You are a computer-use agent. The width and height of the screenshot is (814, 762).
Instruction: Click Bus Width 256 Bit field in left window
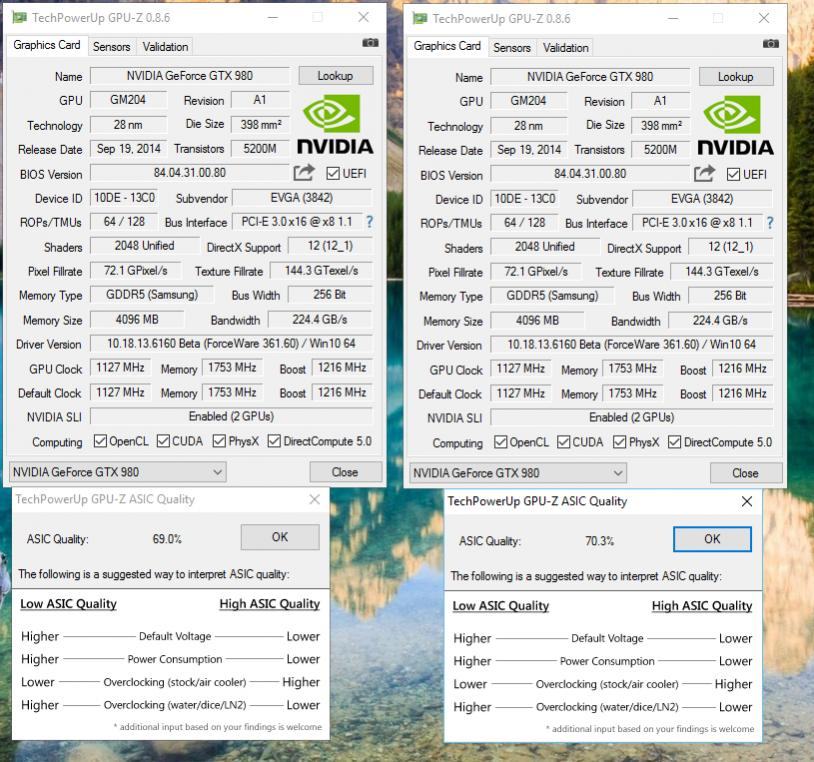(330, 295)
